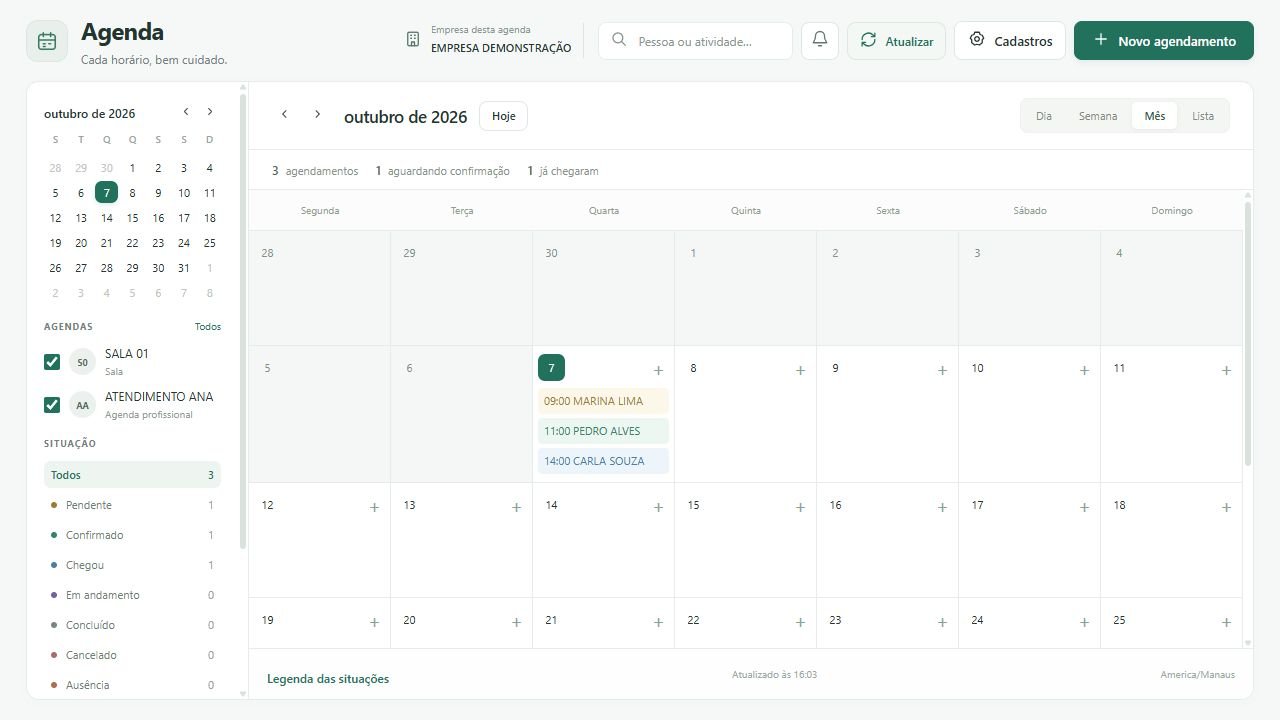Click the calendar scroll down arrow

(x=1247, y=643)
